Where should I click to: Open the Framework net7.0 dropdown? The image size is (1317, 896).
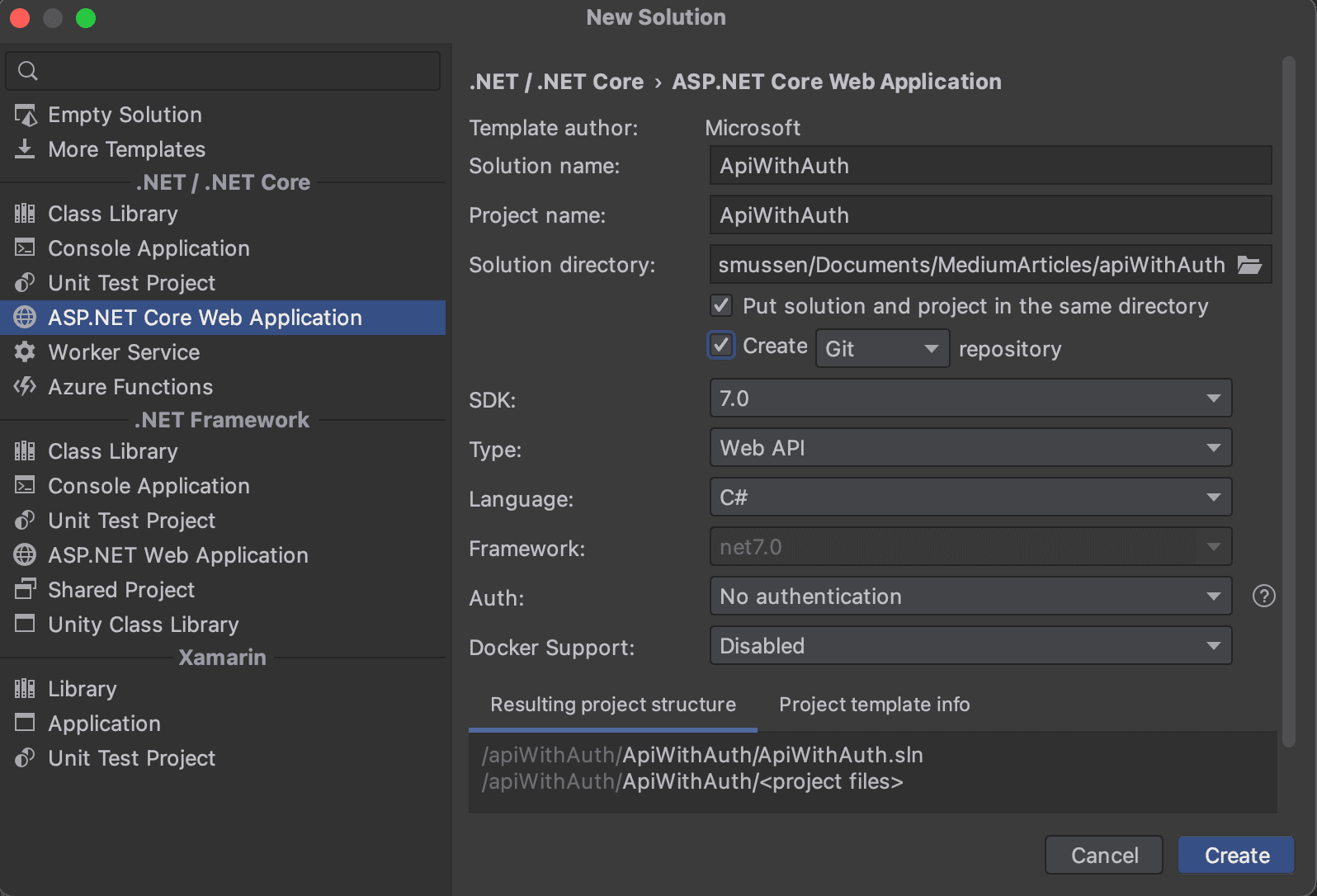coord(970,547)
